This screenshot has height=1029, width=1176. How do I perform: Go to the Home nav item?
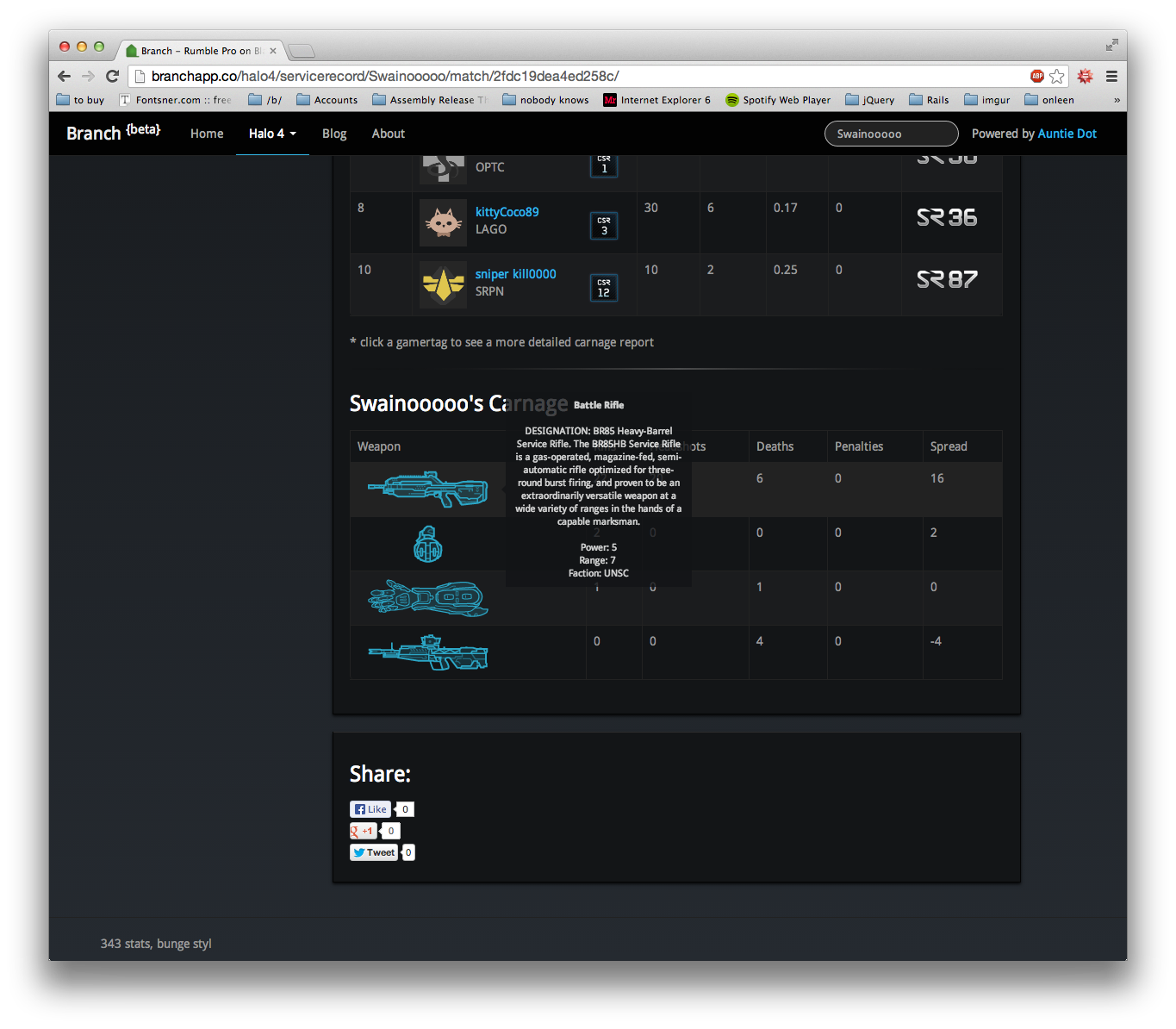pos(207,134)
